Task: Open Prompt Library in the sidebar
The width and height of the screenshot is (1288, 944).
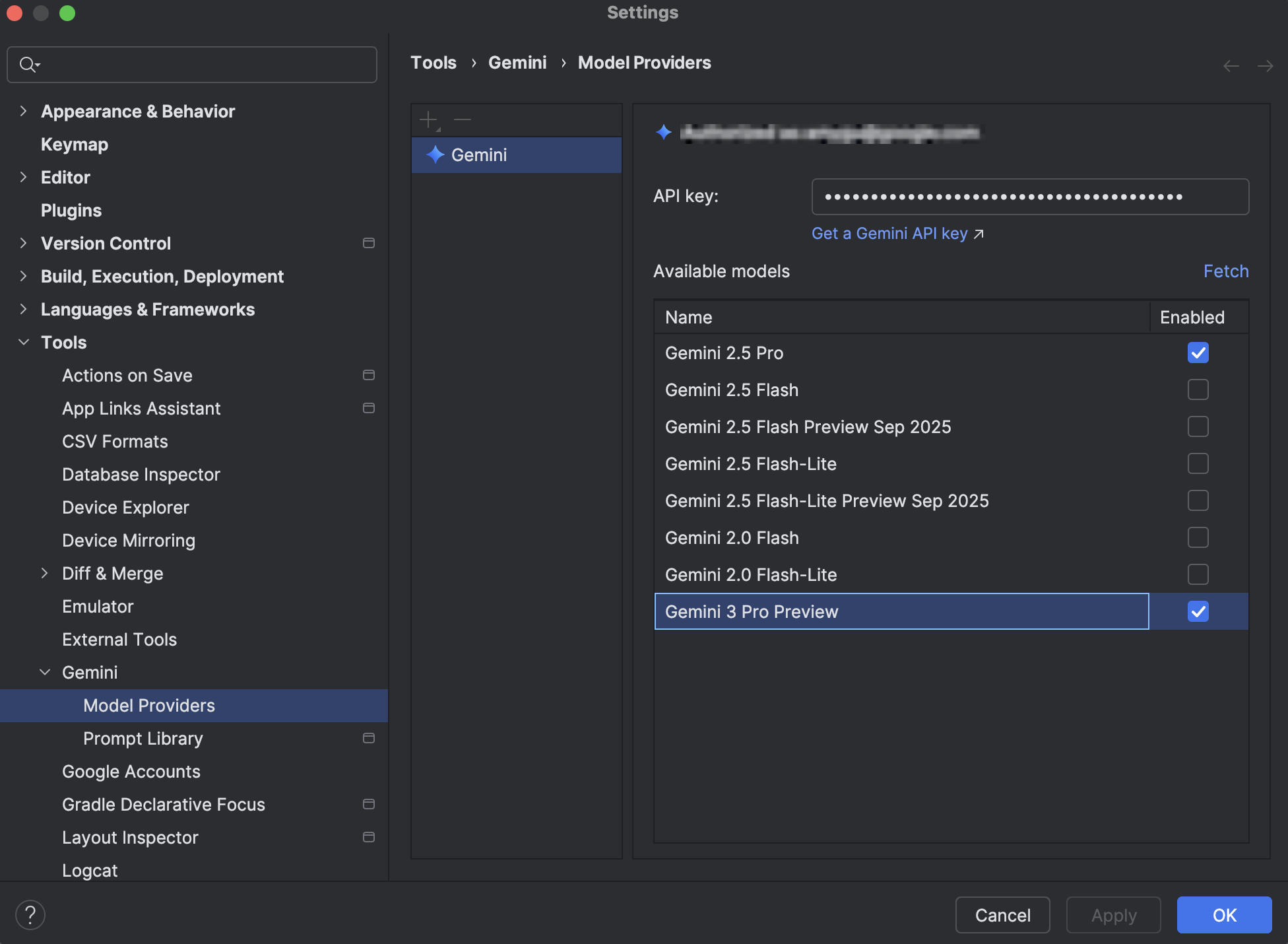Action: coord(143,739)
